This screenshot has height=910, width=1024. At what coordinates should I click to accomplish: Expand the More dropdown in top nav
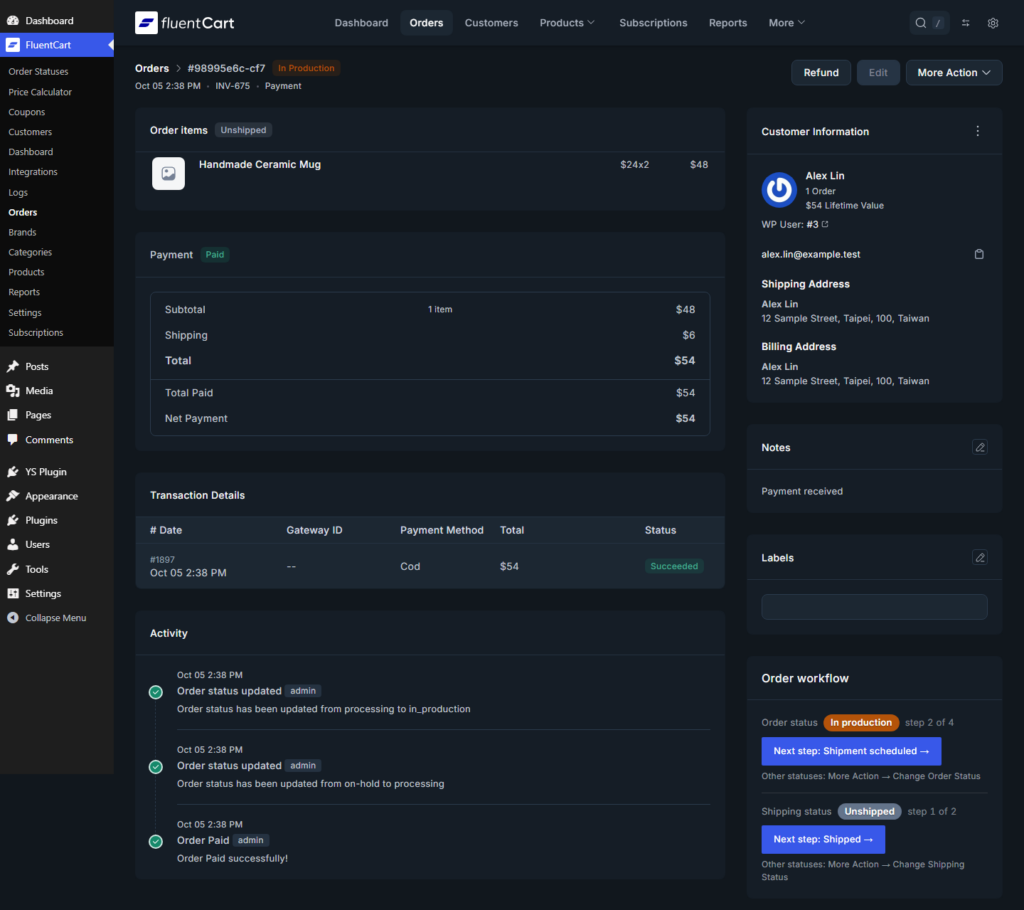786,23
